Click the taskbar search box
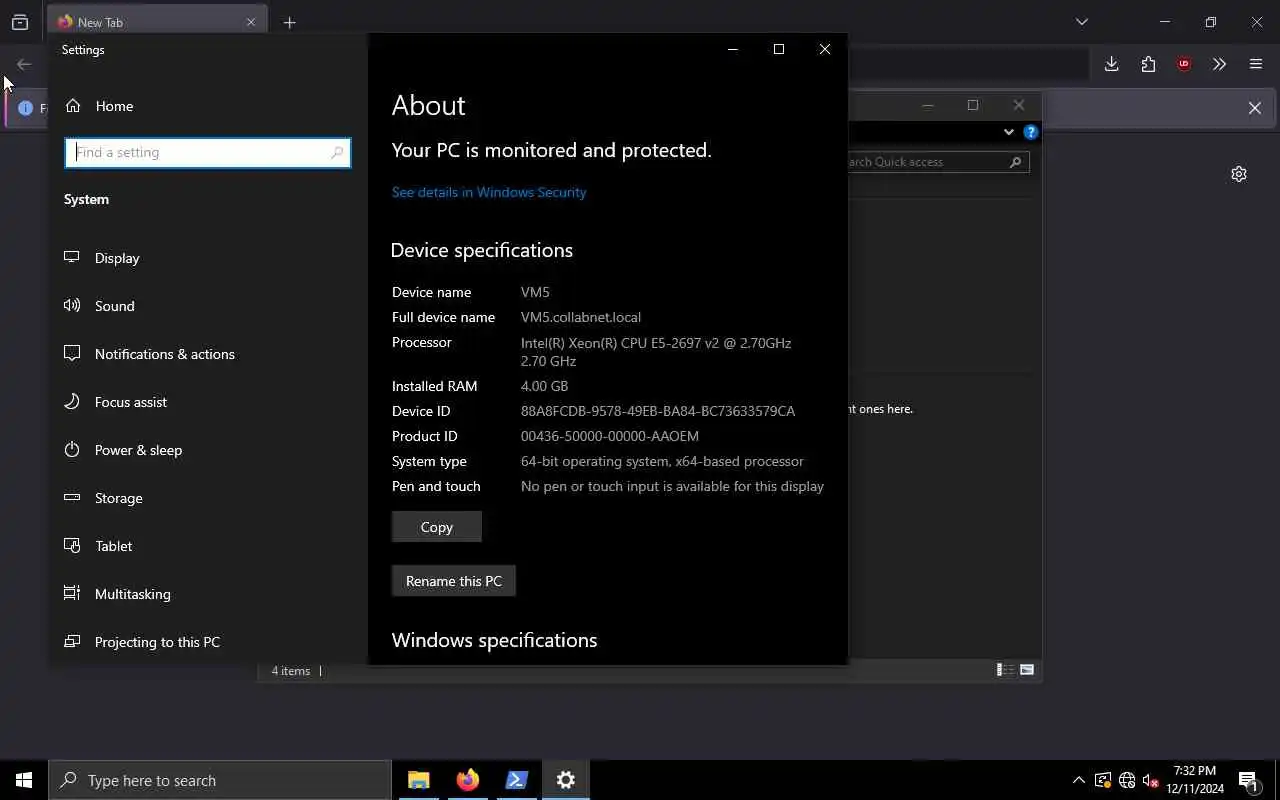 220,780
